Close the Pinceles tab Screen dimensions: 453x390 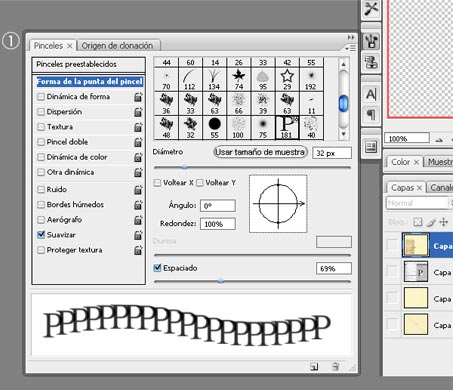[x=70, y=46]
